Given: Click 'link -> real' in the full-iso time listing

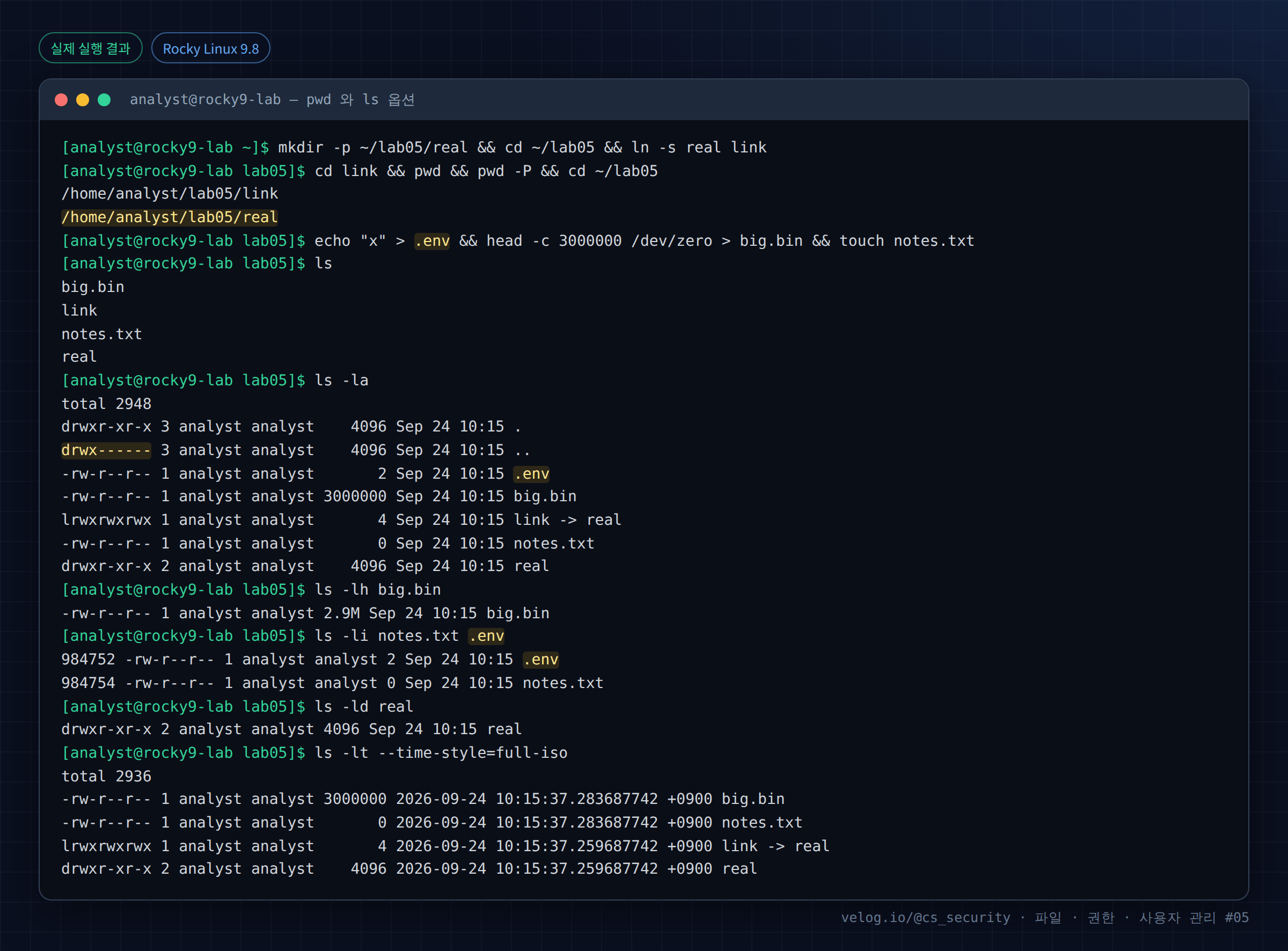Looking at the screenshot, I should [776, 846].
